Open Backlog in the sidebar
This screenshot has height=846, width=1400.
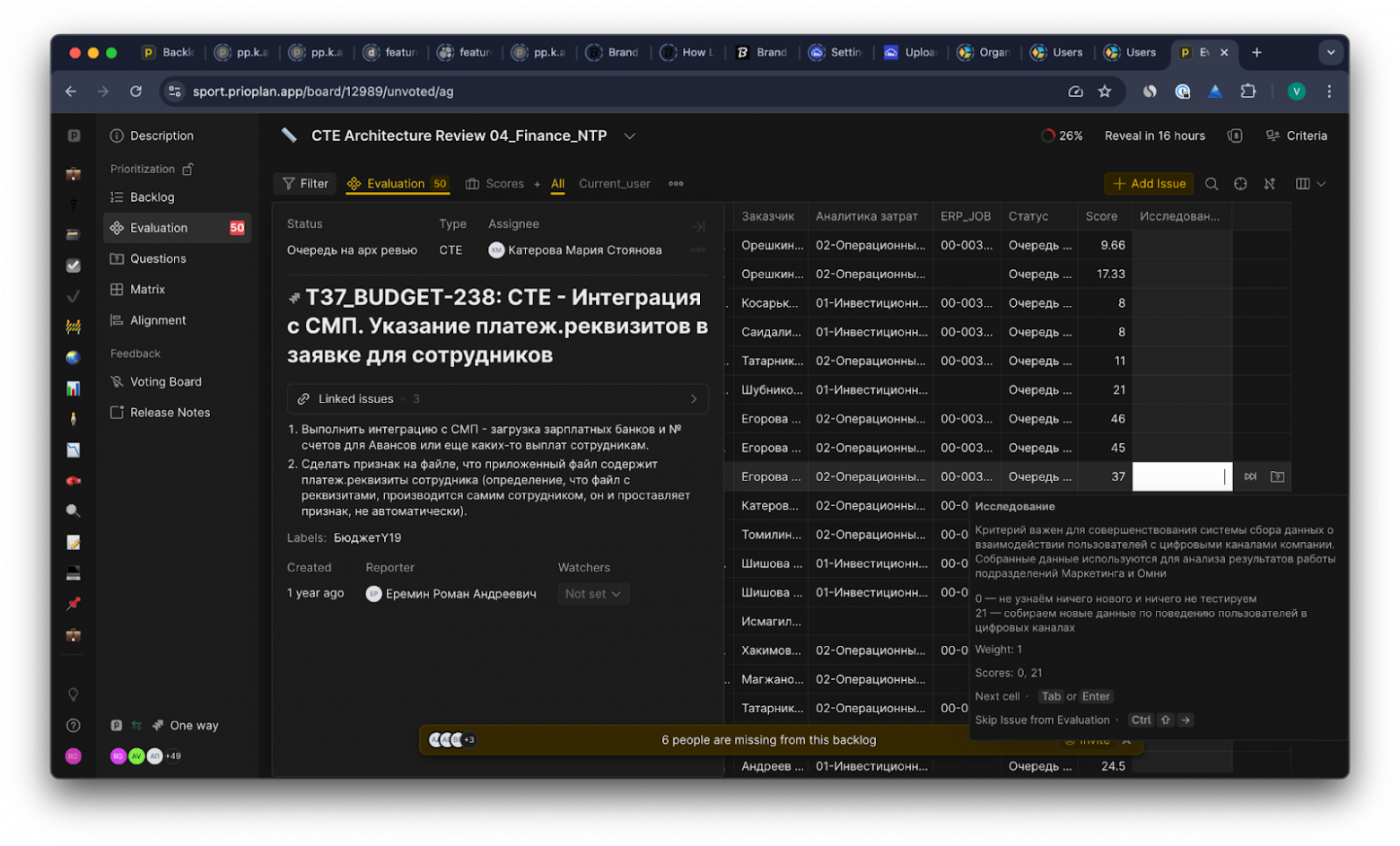(x=152, y=197)
